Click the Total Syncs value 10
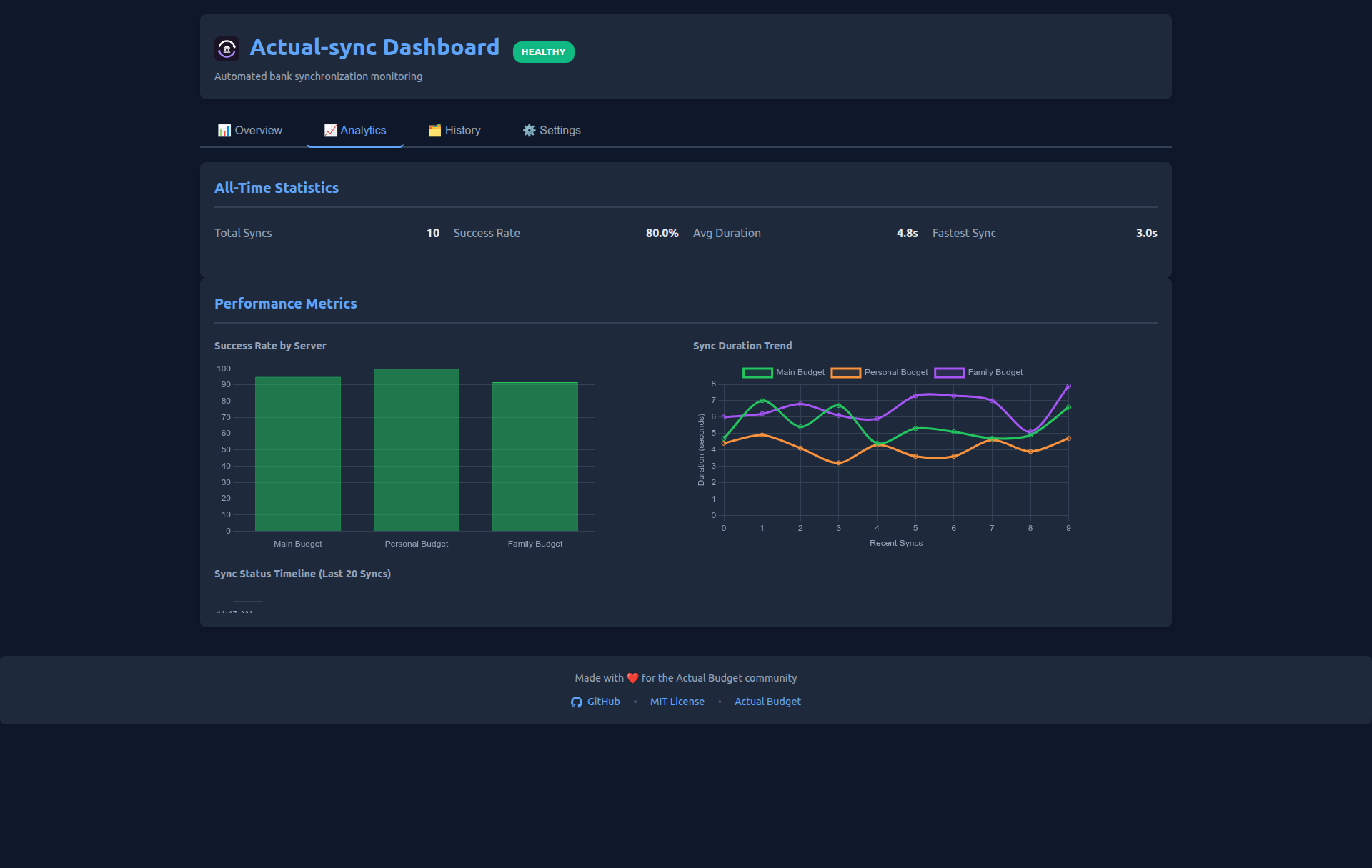1372x868 pixels. pos(433,233)
